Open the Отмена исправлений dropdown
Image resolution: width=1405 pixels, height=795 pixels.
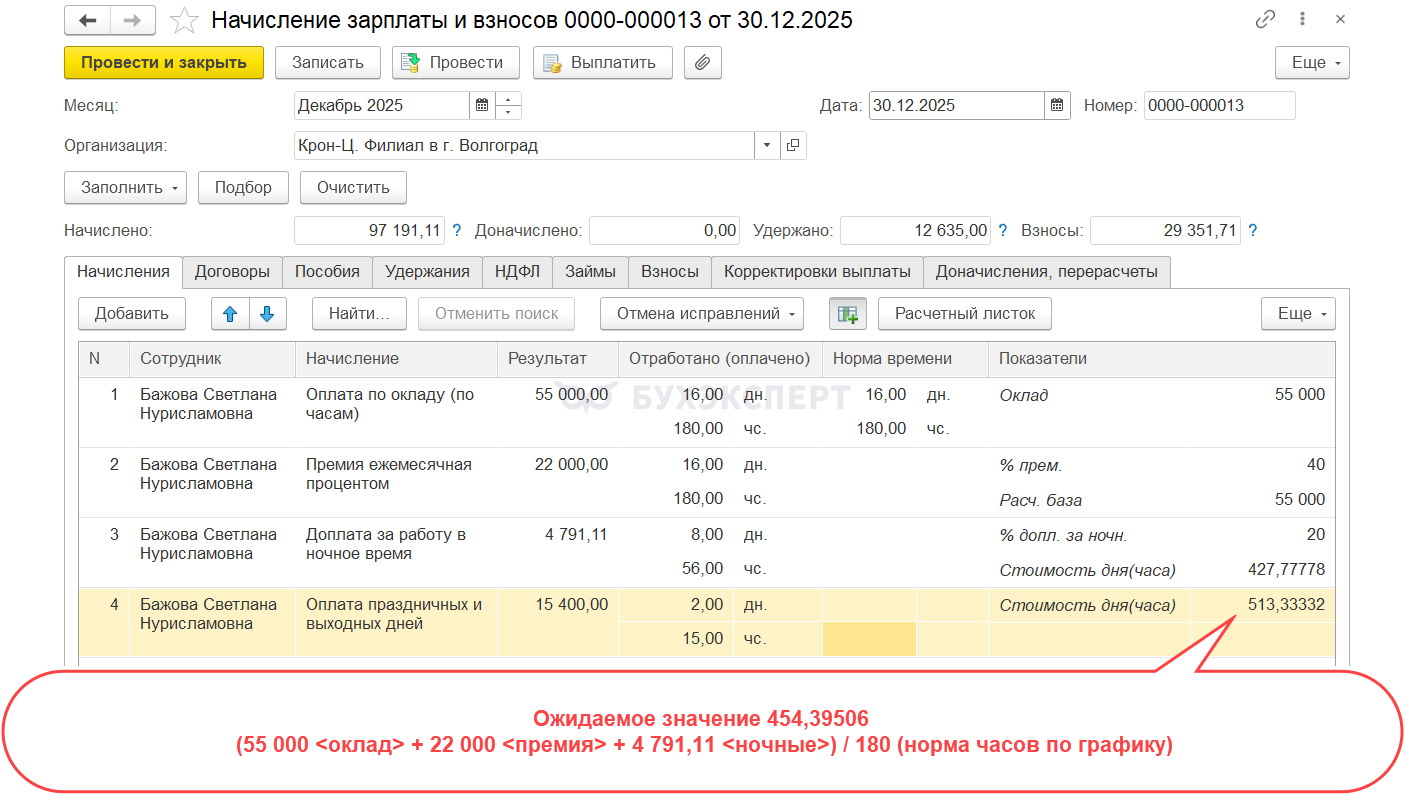(x=701, y=314)
